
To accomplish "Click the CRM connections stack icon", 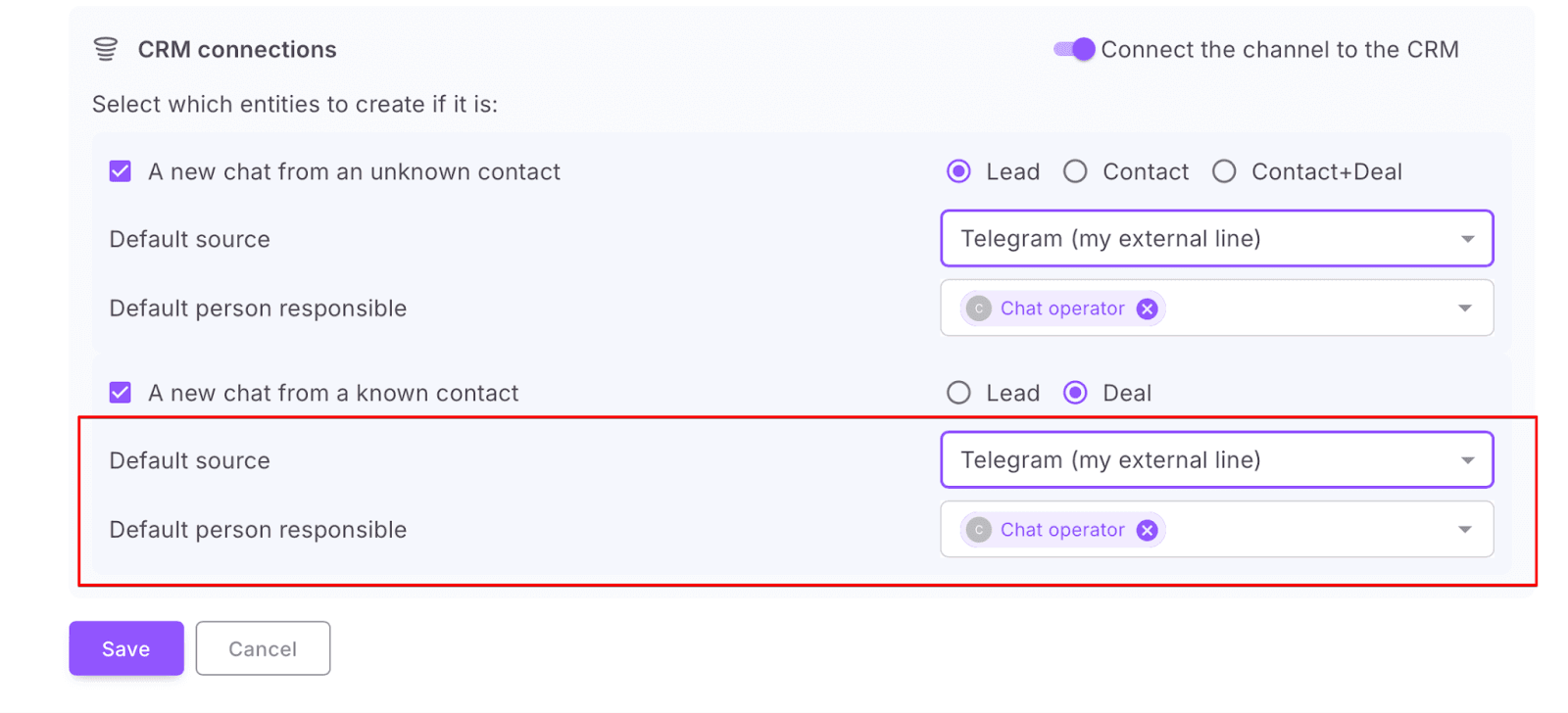I will [x=106, y=49].
